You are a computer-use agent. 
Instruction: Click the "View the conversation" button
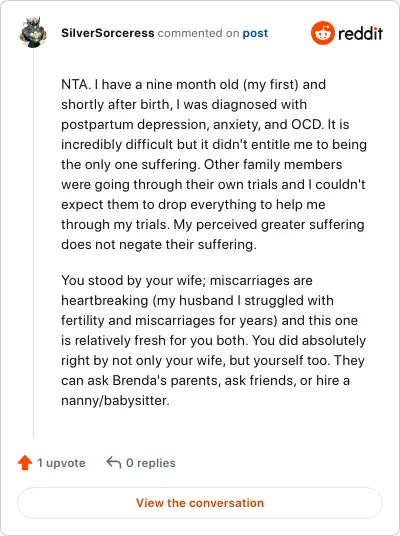pyautogui.click(x=200, y=503)
